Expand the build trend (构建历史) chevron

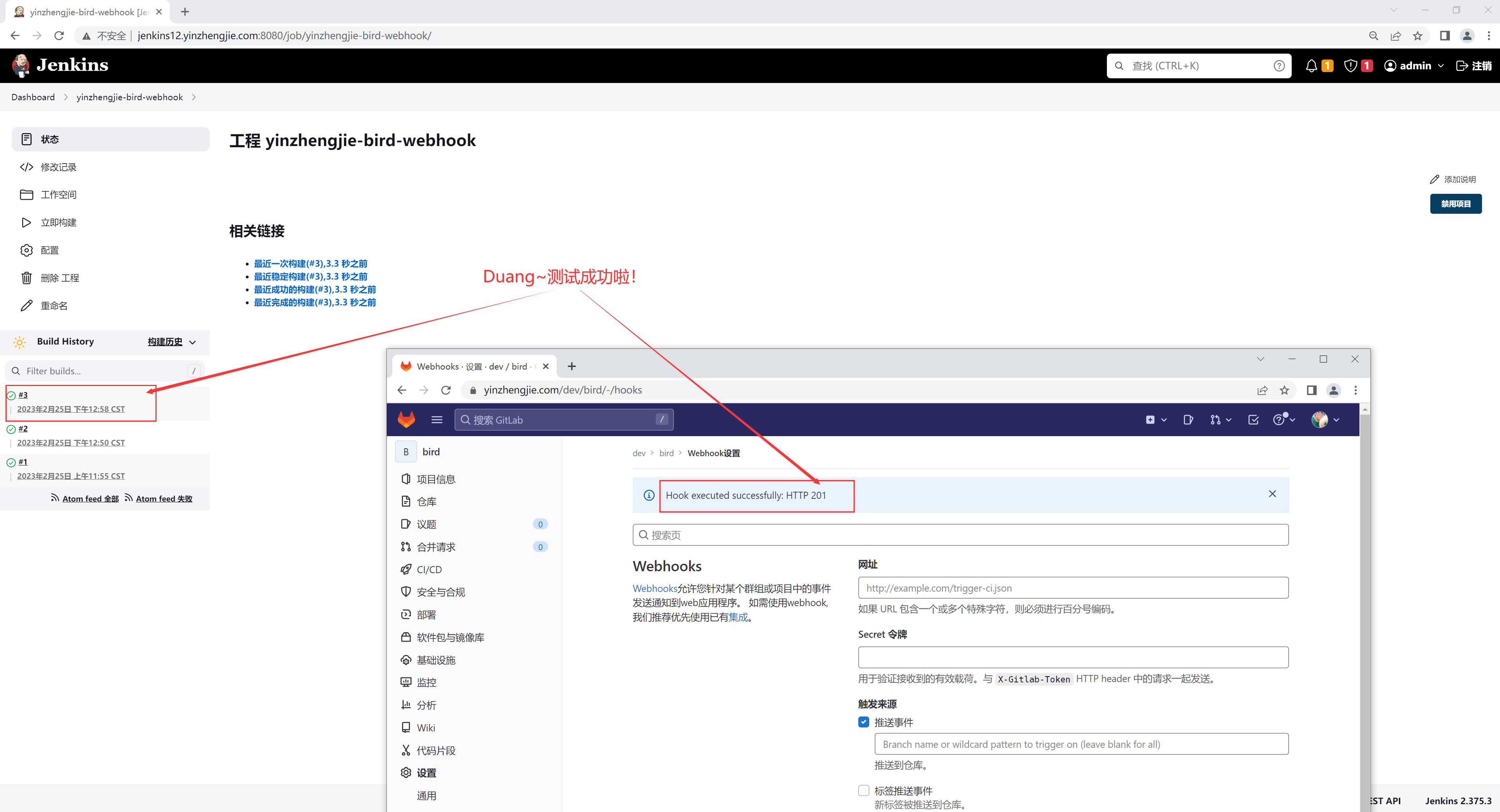coord(193,342)
